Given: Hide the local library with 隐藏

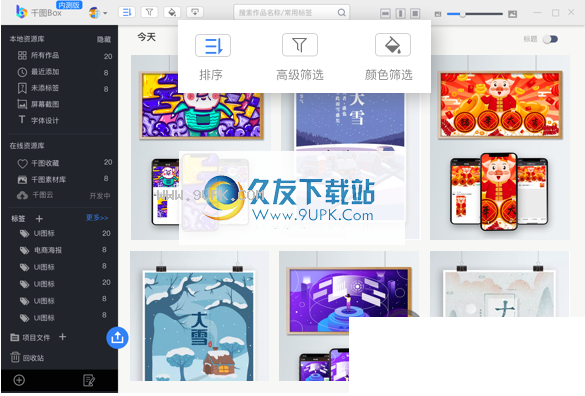Looking at the screenshot, I should click(x=104, y=40).
